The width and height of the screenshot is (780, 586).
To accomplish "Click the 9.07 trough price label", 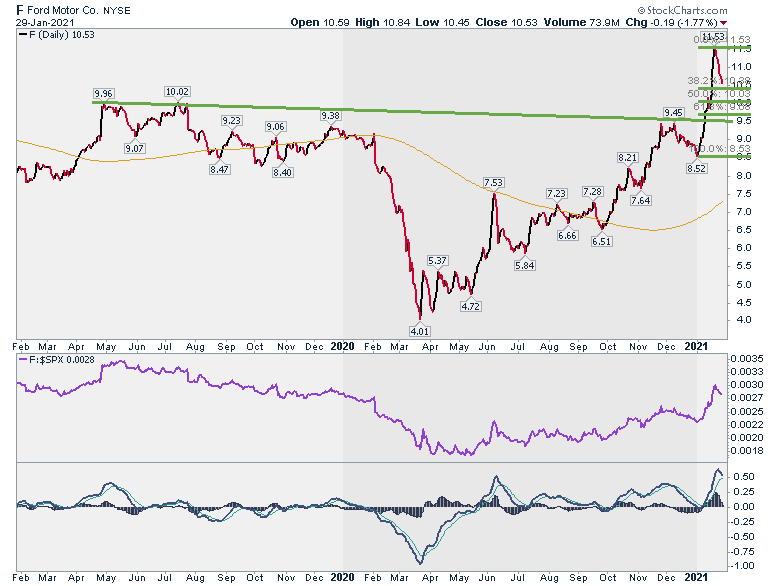I will click(134, 148).
